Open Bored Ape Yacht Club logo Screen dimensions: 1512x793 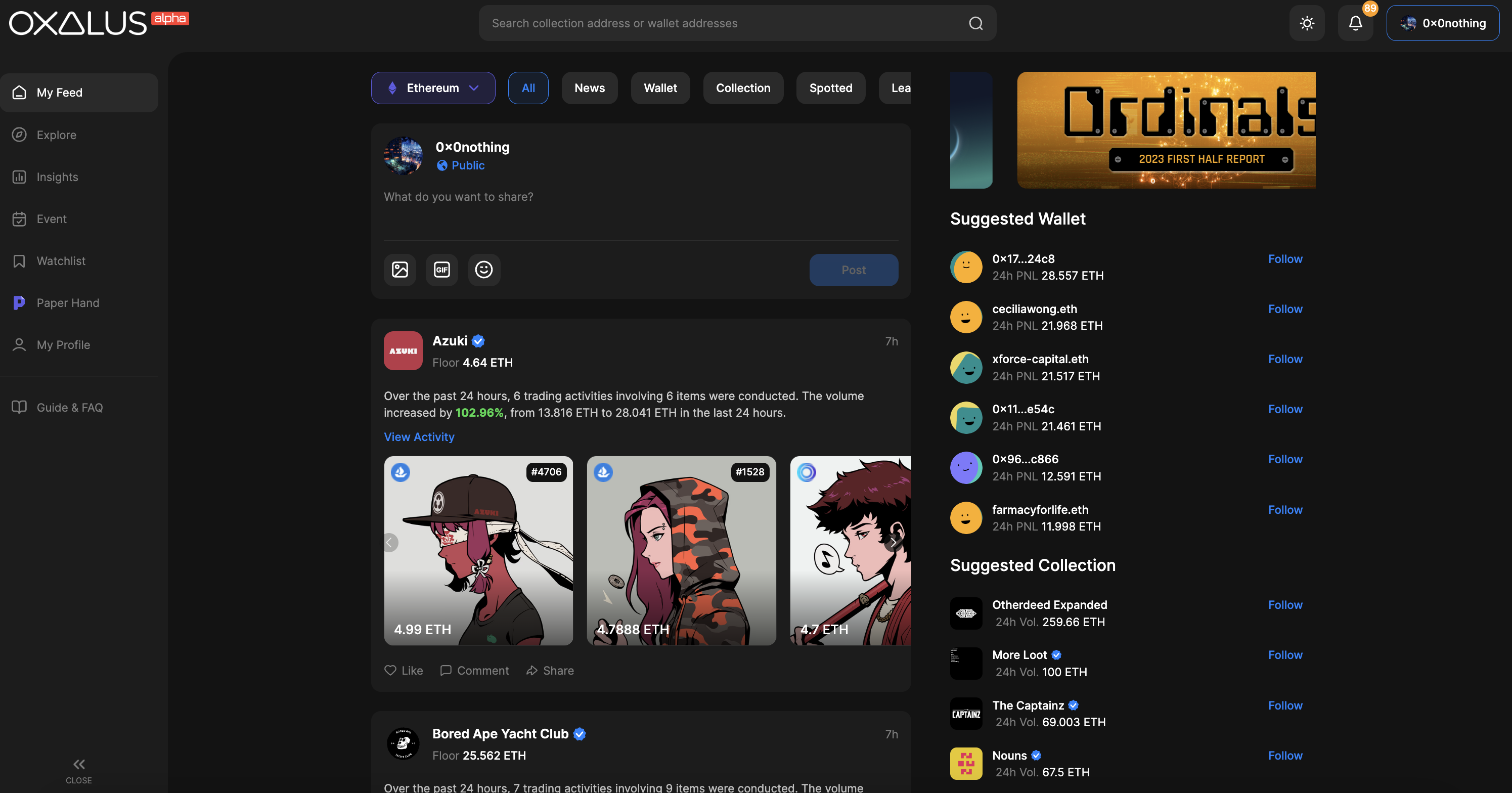coord(403,744)
